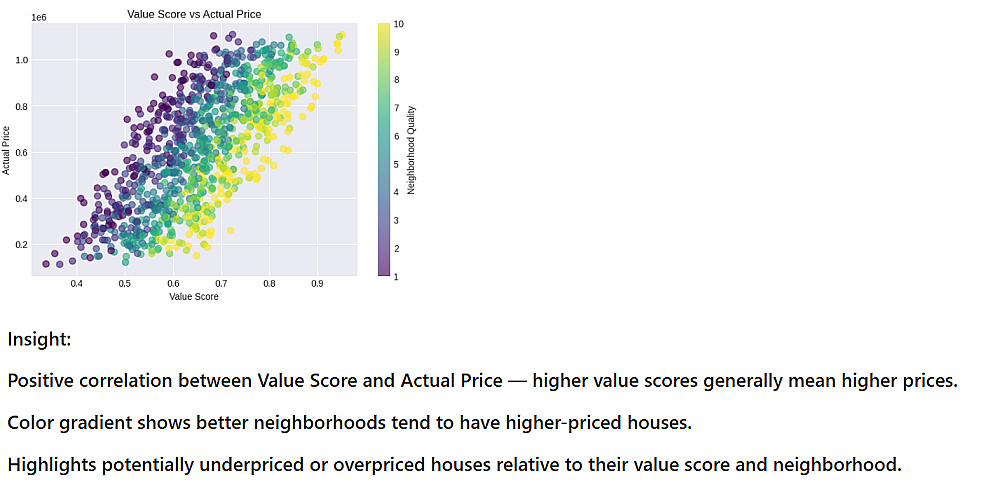Click the sentence starting 'Highlights potentially underpriced'

click(454, 464)
